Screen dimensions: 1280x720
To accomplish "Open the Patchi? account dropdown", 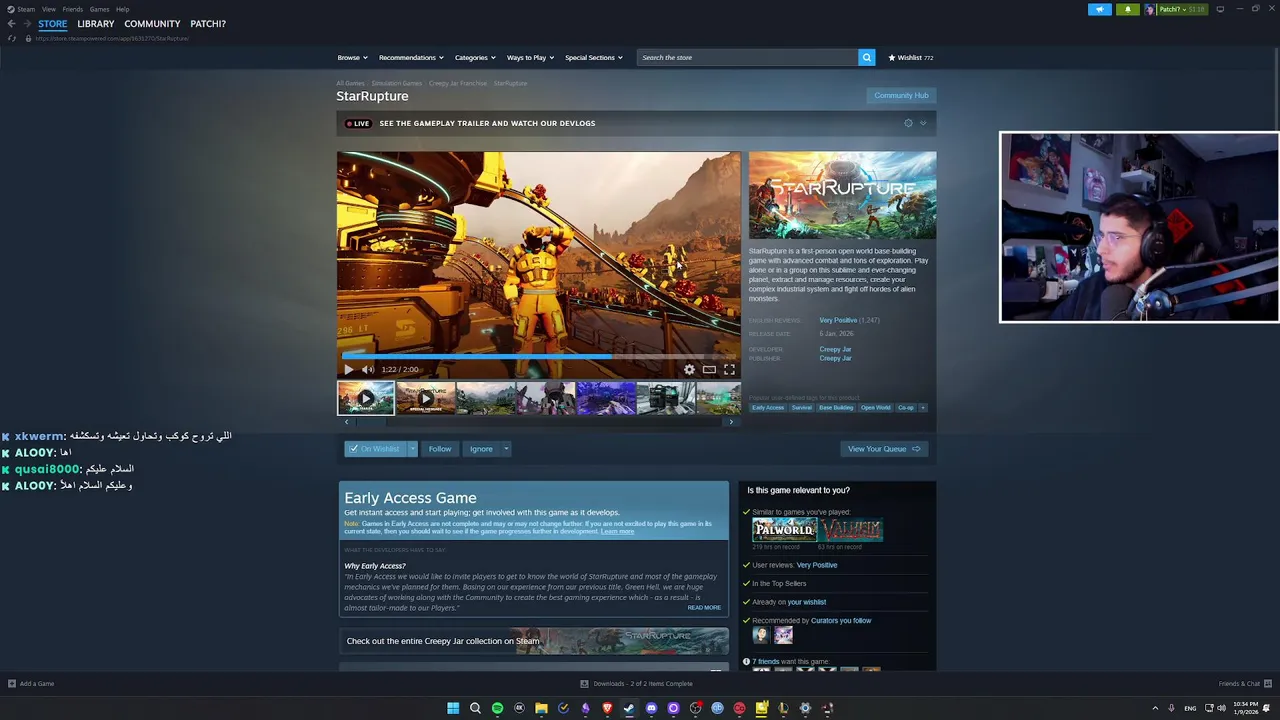I will pos(1176,9).
